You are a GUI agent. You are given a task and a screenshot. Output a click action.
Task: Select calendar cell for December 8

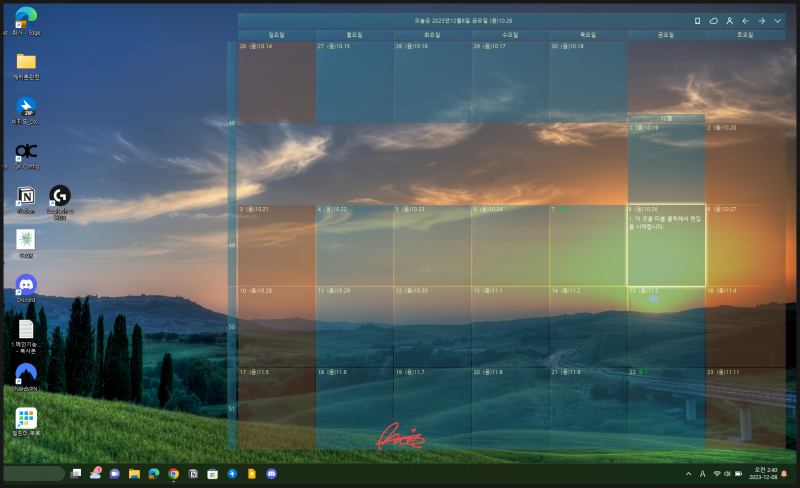(x=666, y=246)
